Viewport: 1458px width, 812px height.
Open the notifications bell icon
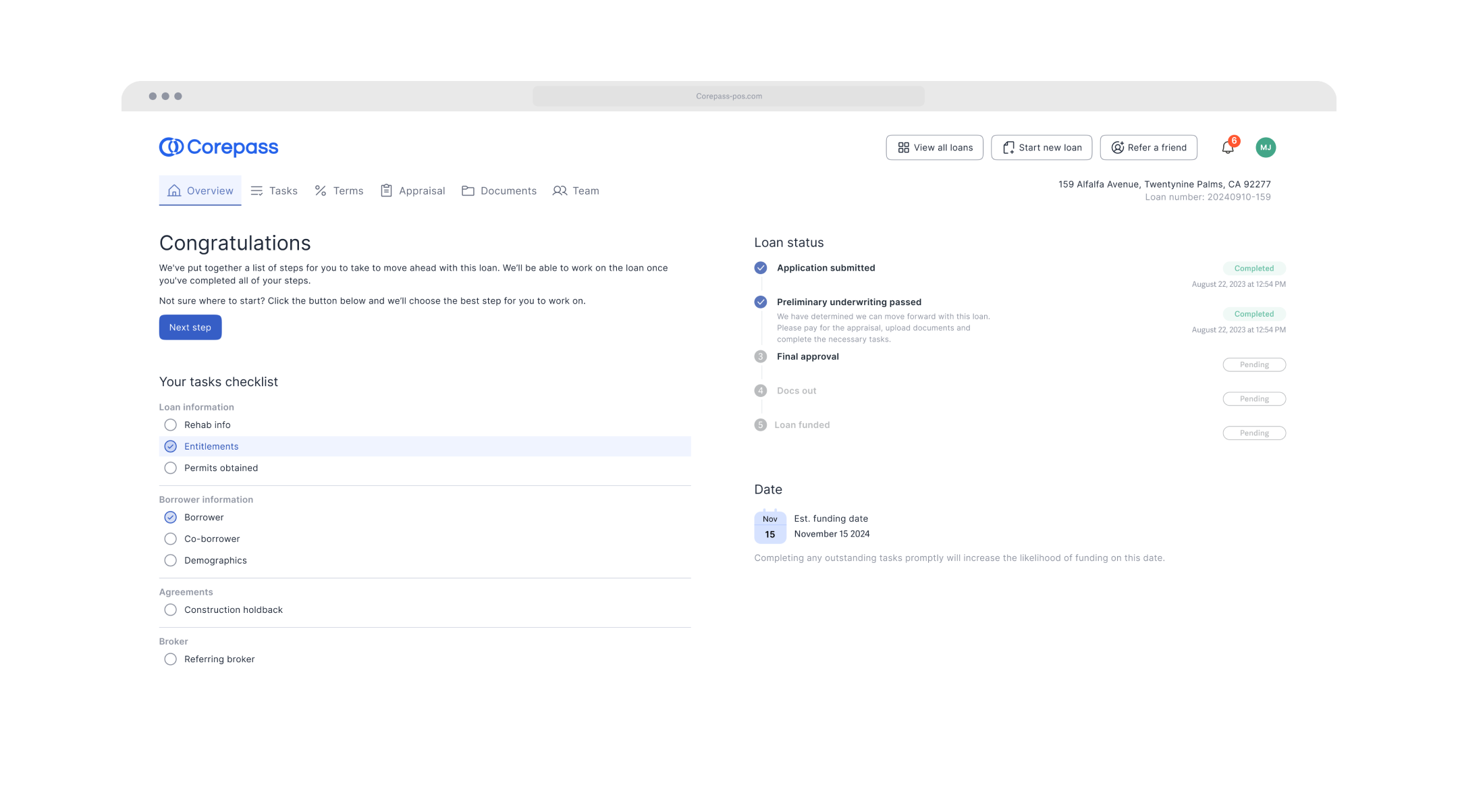click(x=1228, y=148)
